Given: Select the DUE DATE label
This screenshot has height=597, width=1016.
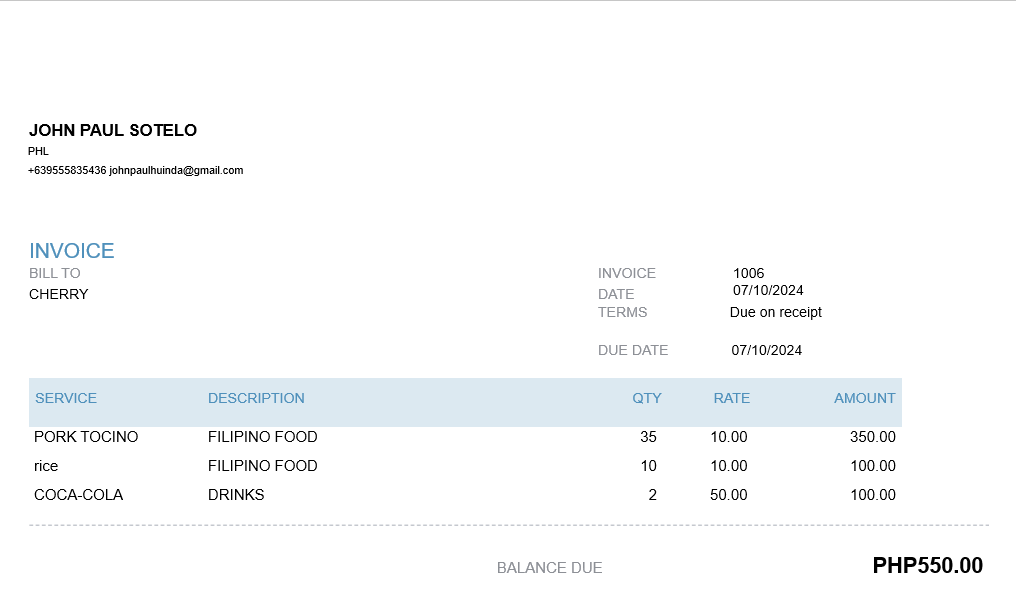Looking at the screenshot, I should click(633, 350).
